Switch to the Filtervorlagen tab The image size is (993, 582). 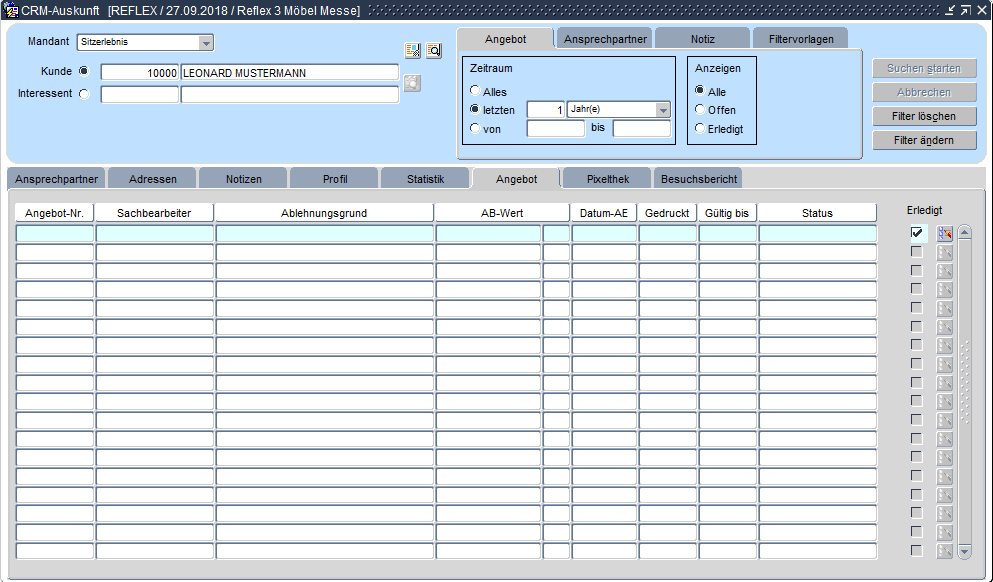click(800, 39)
